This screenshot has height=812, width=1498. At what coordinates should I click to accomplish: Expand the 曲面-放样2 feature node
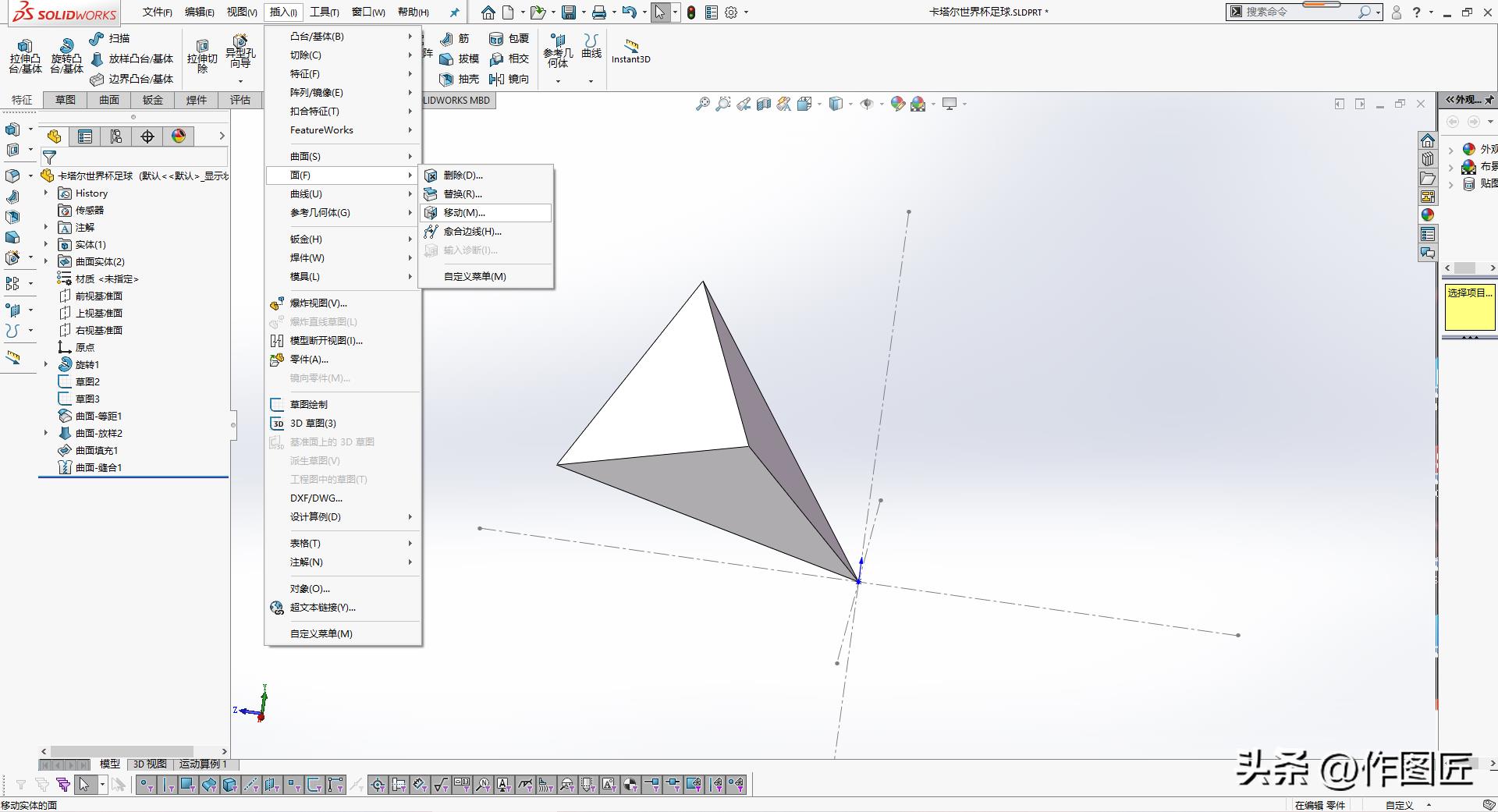pyautogui.click(x=46, y=433)
